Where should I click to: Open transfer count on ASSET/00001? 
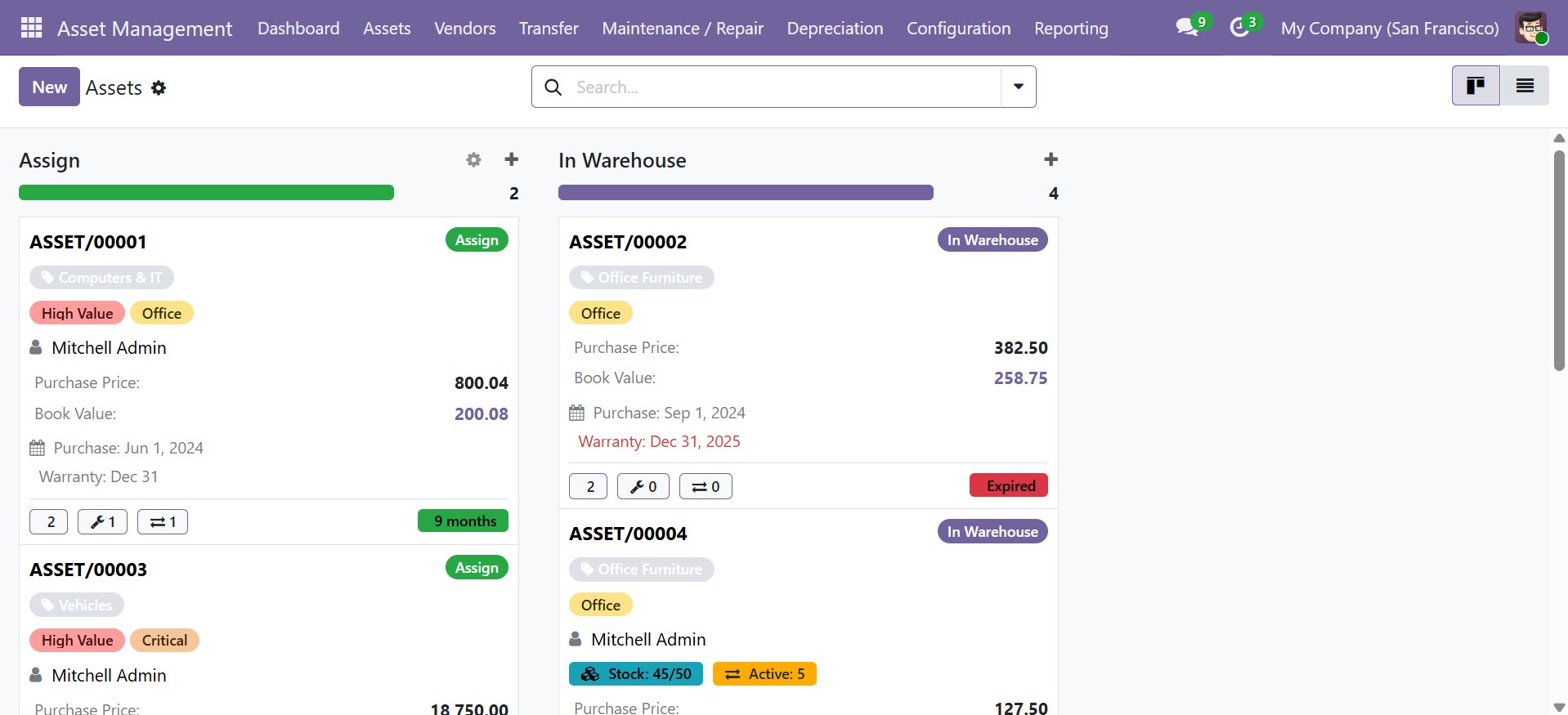pos(163,521)
